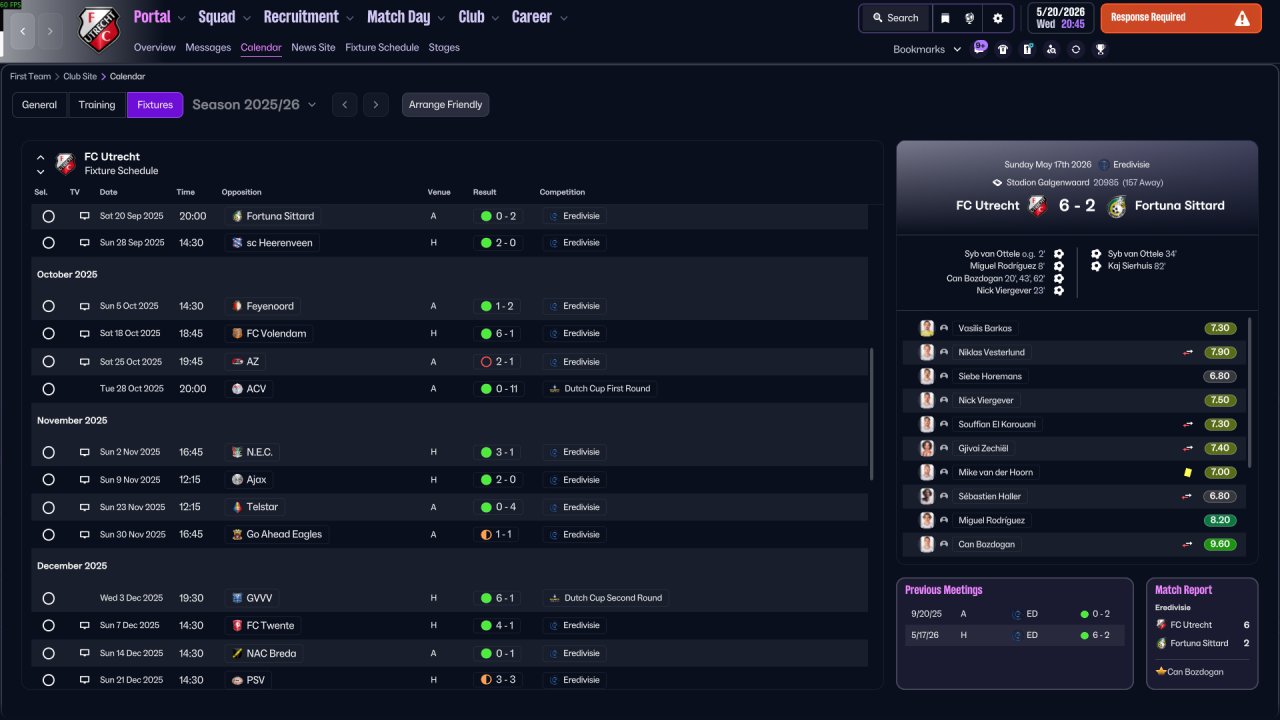Screen dimensions: 1280x720
Task: Select the GVVV fixture radio button
Action: tap(48, 598)
